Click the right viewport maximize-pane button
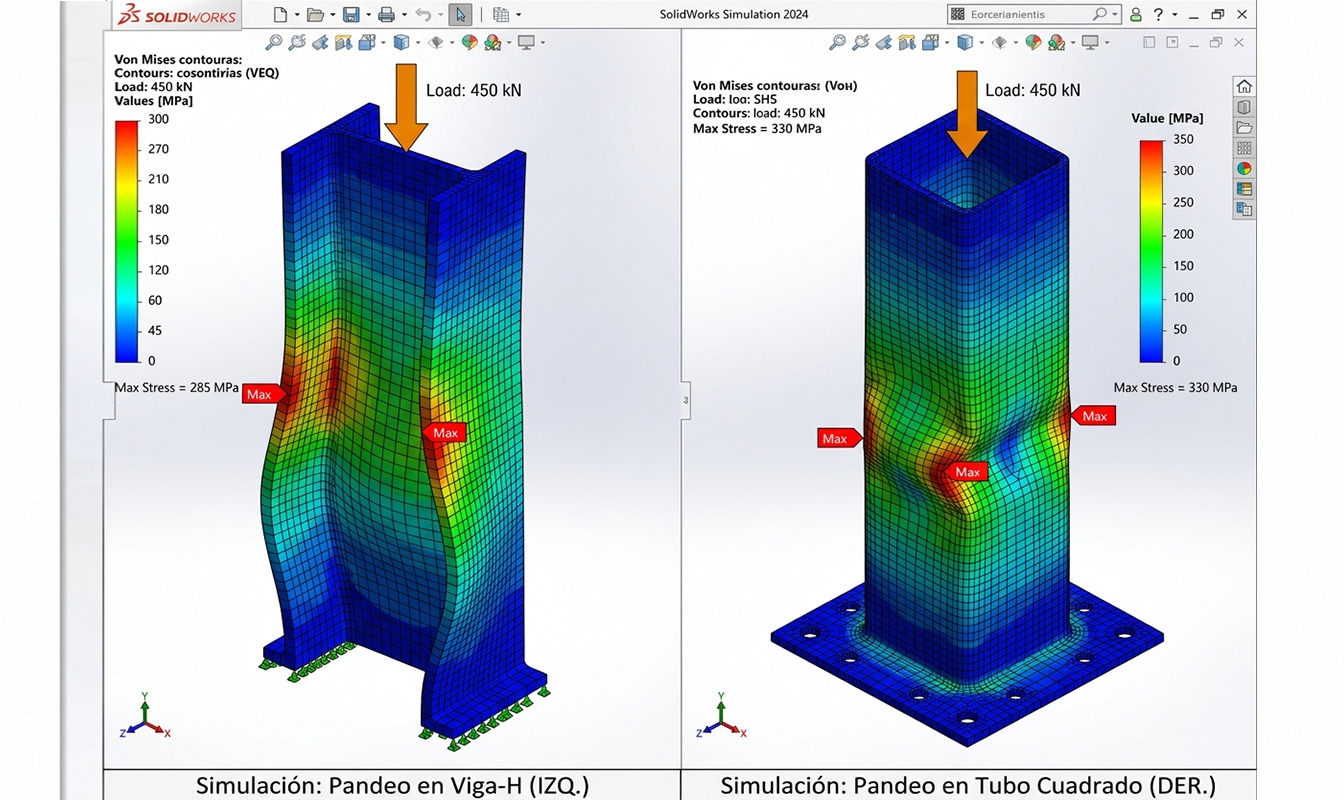This screenshot has width=1344, height=800. (x=1172, y=42)
